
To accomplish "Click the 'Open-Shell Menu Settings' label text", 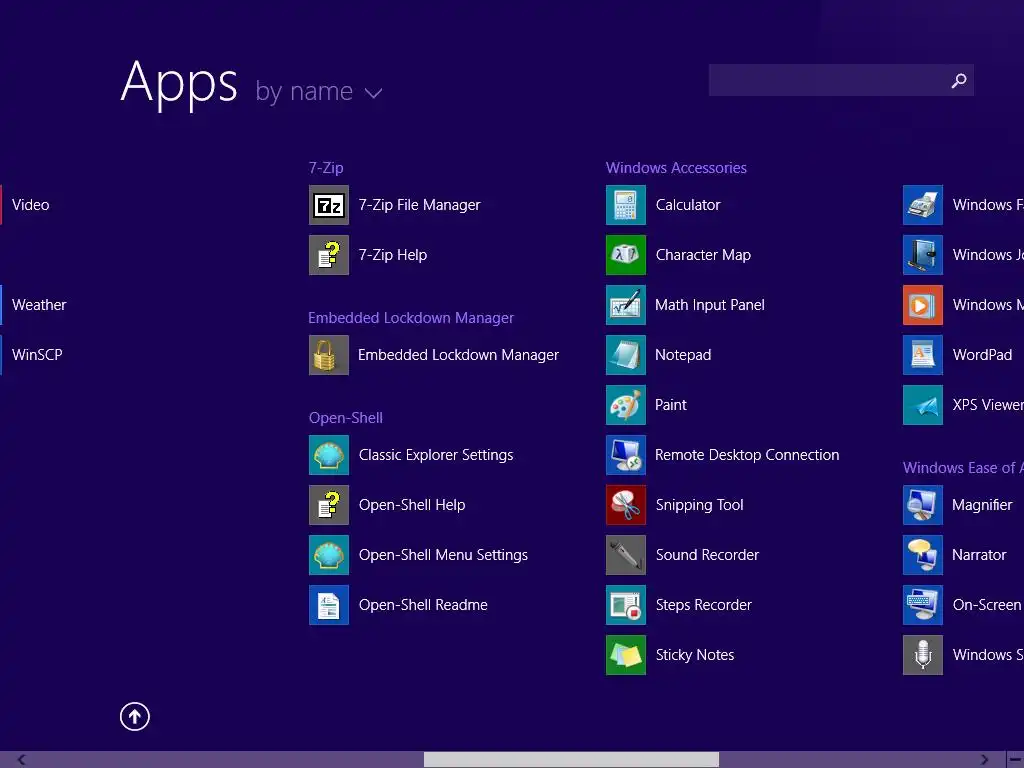I will coord(443,555).
